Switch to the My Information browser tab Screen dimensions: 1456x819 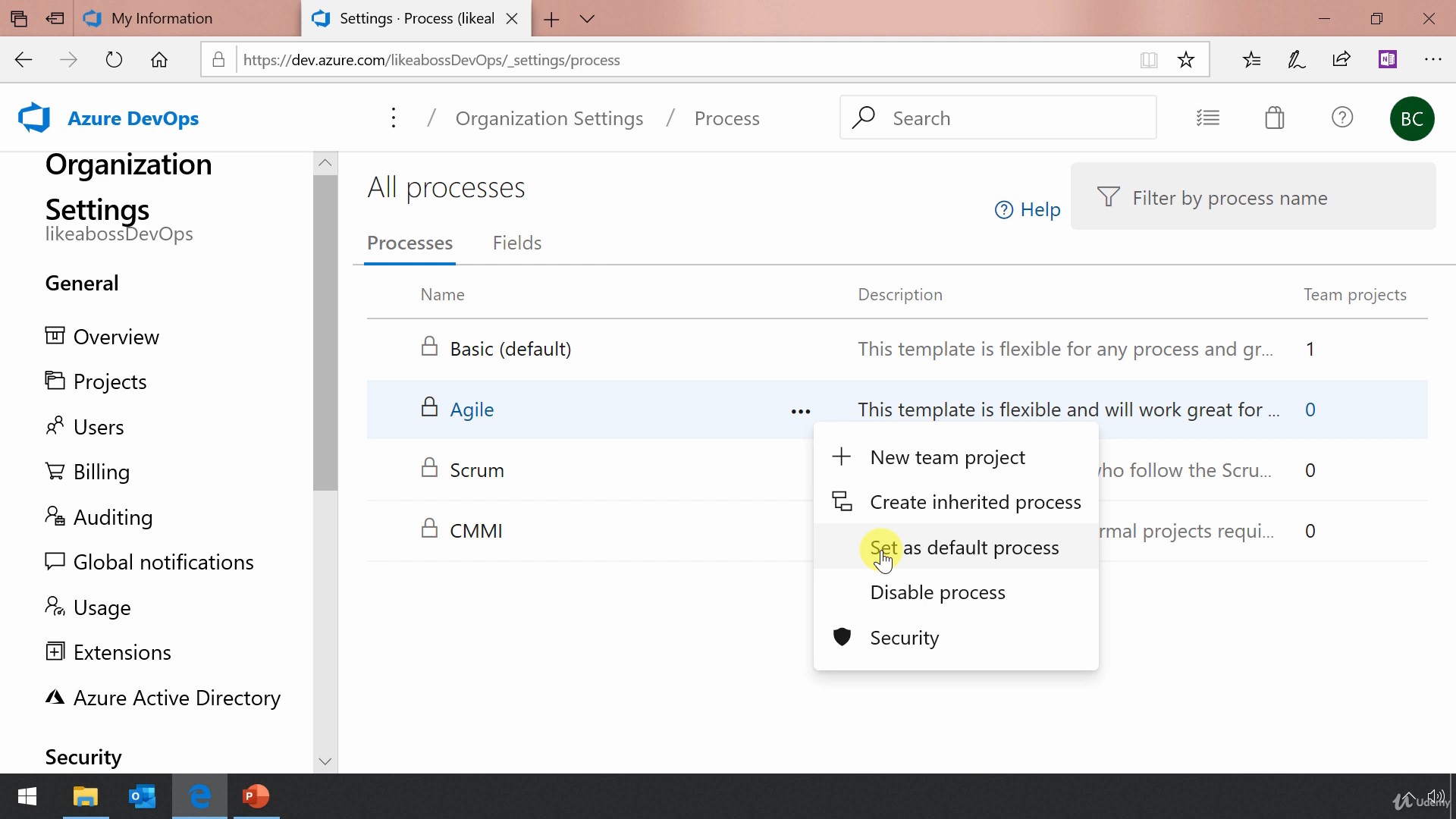pos(187,18)
